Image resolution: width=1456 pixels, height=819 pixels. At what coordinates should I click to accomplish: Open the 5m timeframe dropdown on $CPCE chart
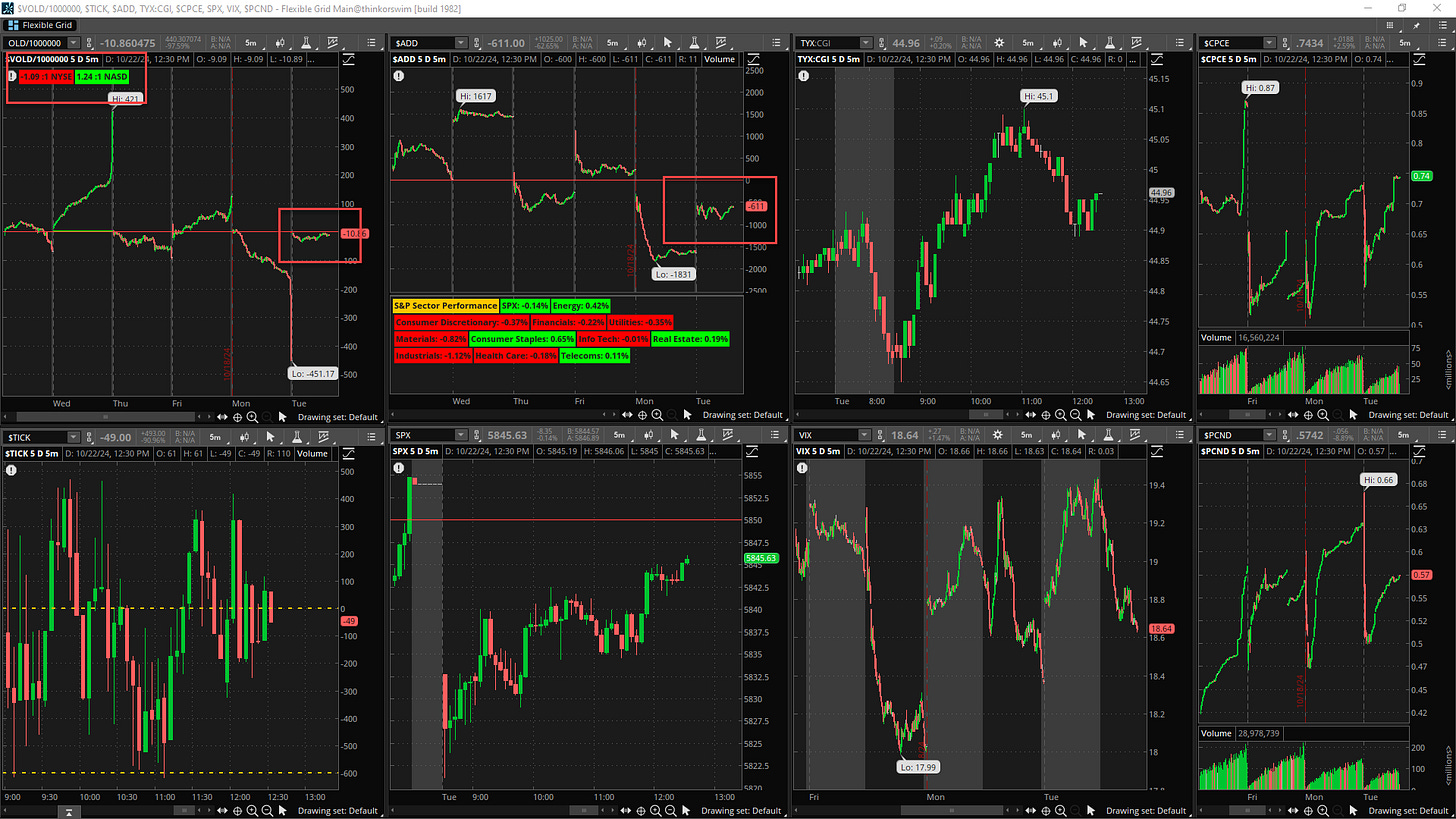(x=1404, y=43)
